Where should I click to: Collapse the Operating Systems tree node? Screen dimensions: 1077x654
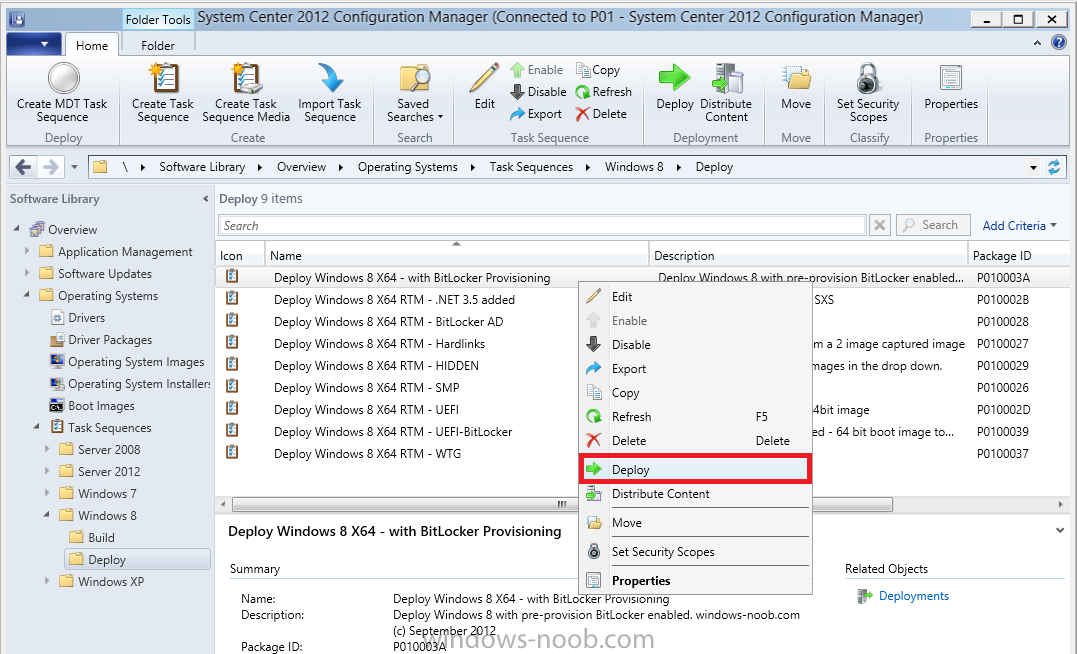coord(27,295)
